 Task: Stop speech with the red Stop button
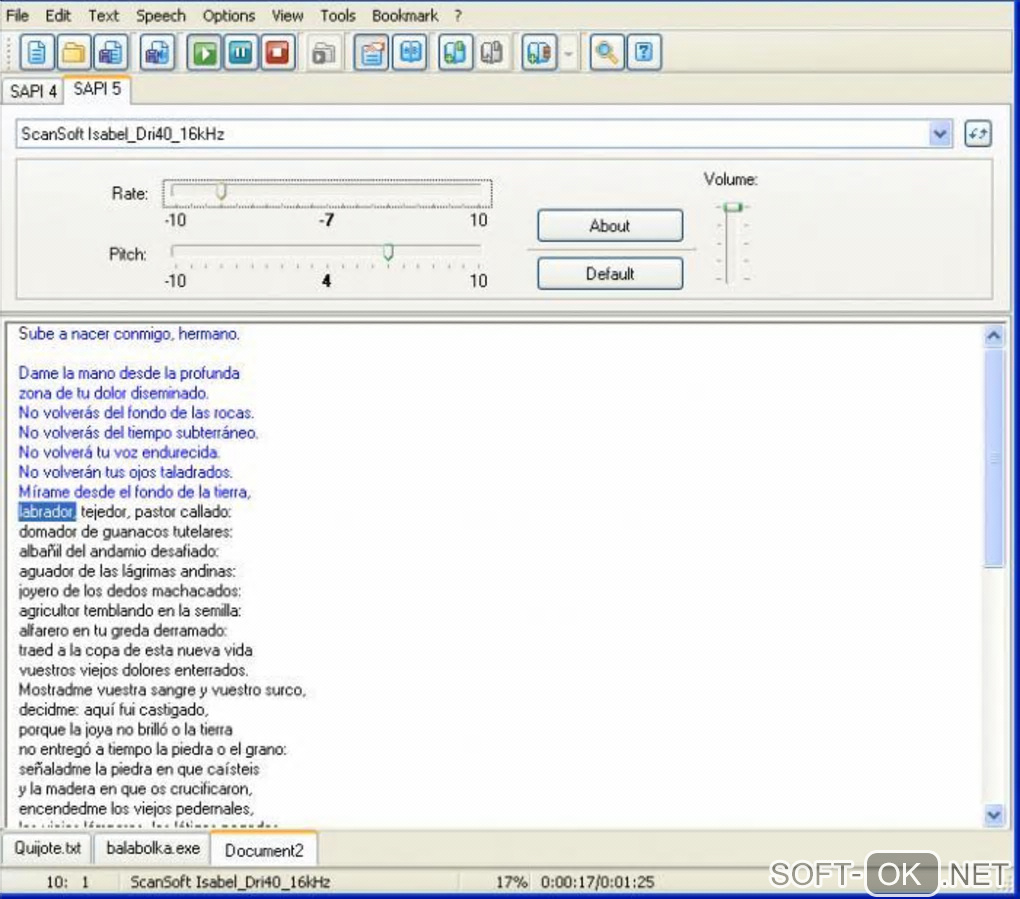277,53
